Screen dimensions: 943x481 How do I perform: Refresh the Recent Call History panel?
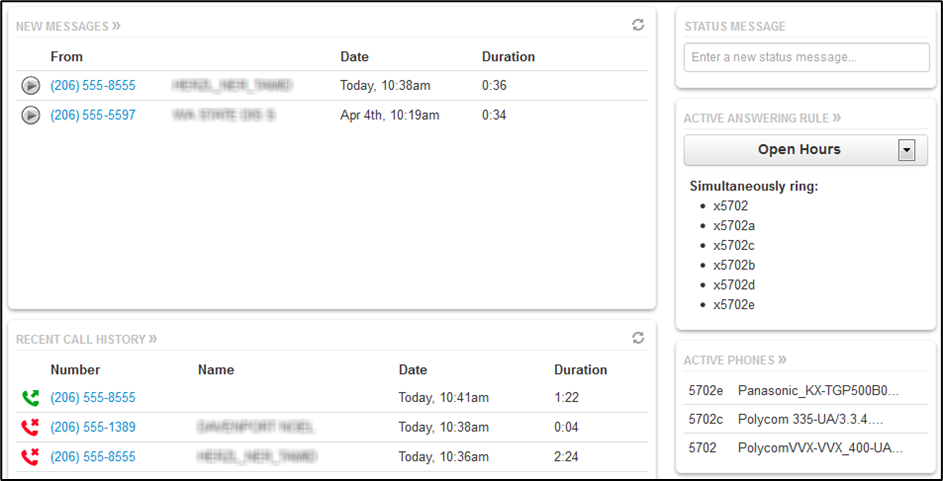pyautogui.click(x=638, y=338)
